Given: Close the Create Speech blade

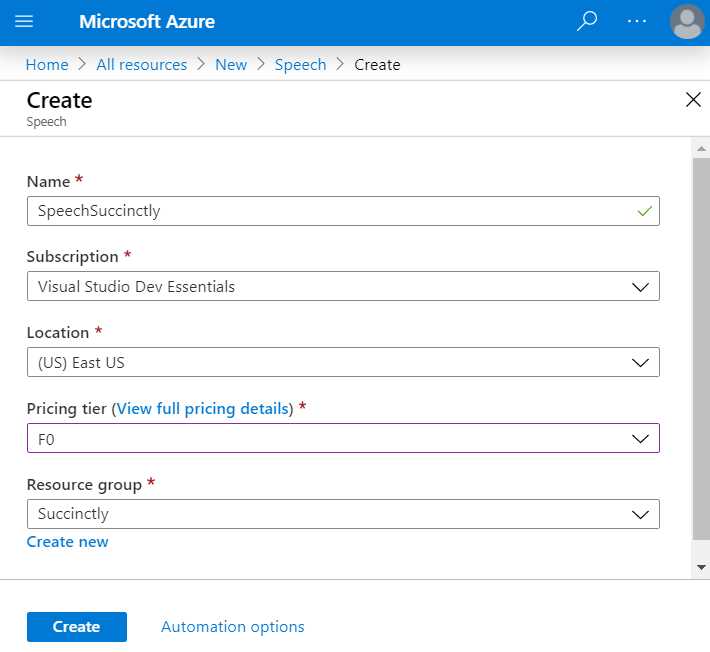Looking at the screenshot, I should coord(693,100).
